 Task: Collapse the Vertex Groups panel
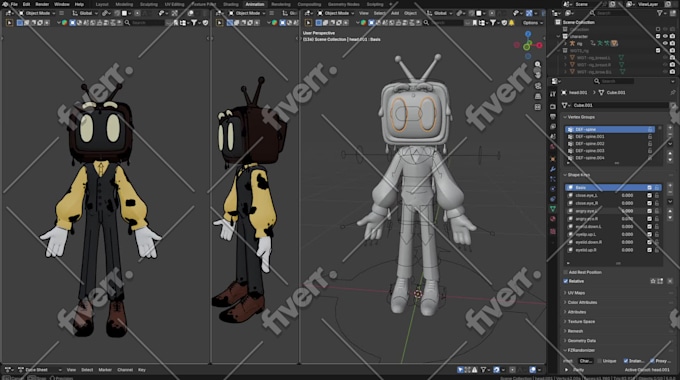click(x=581, y=117)
